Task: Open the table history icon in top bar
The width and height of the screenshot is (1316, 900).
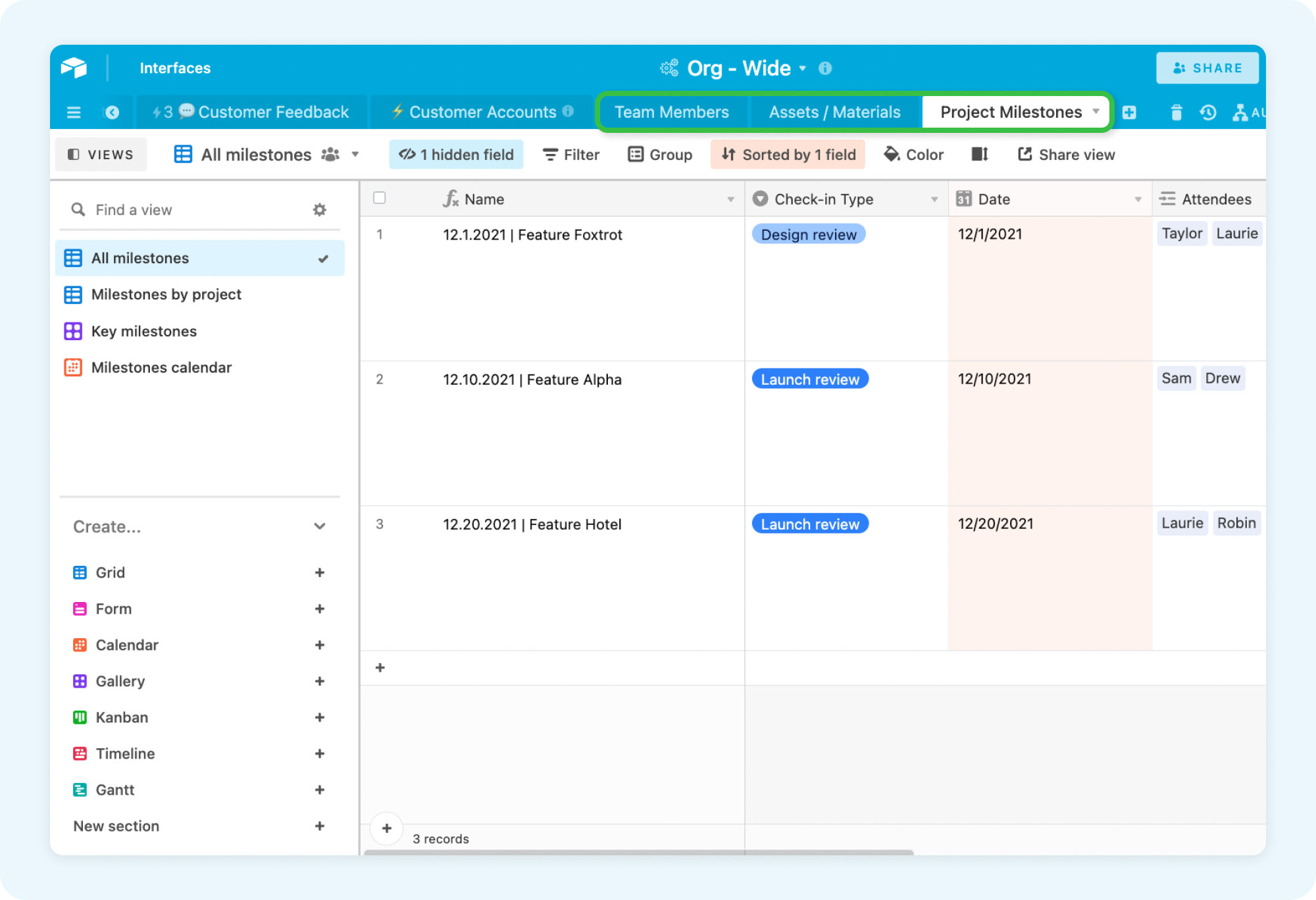Action: 1208,112
